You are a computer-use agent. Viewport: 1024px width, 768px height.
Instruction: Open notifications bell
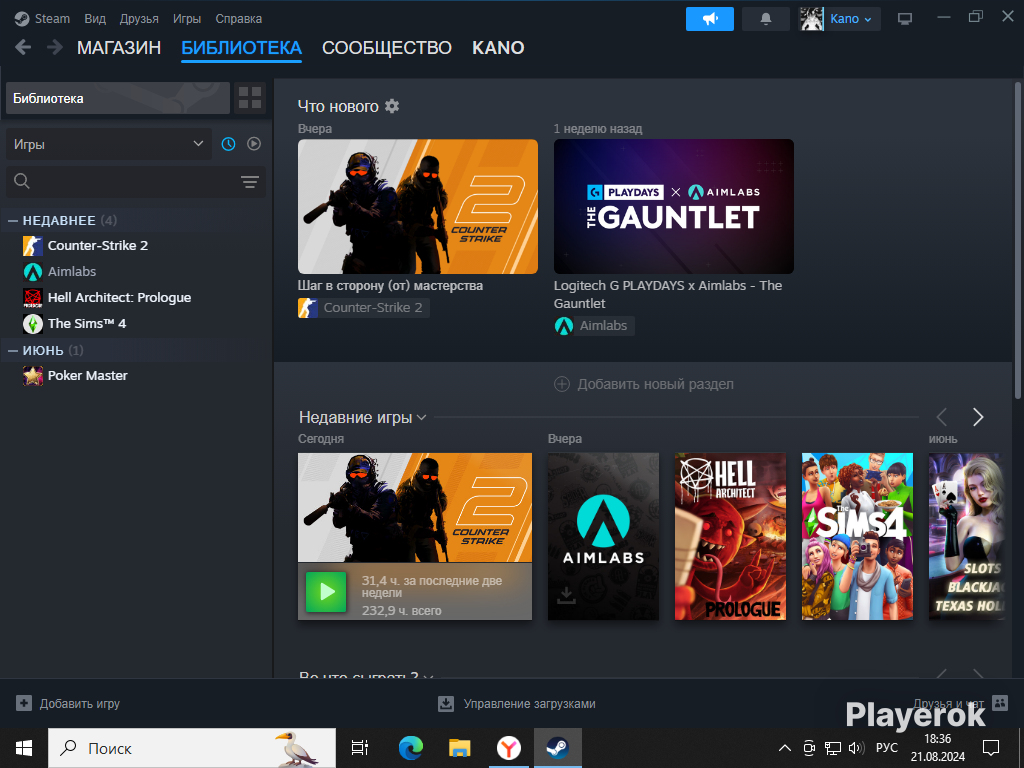766,19
